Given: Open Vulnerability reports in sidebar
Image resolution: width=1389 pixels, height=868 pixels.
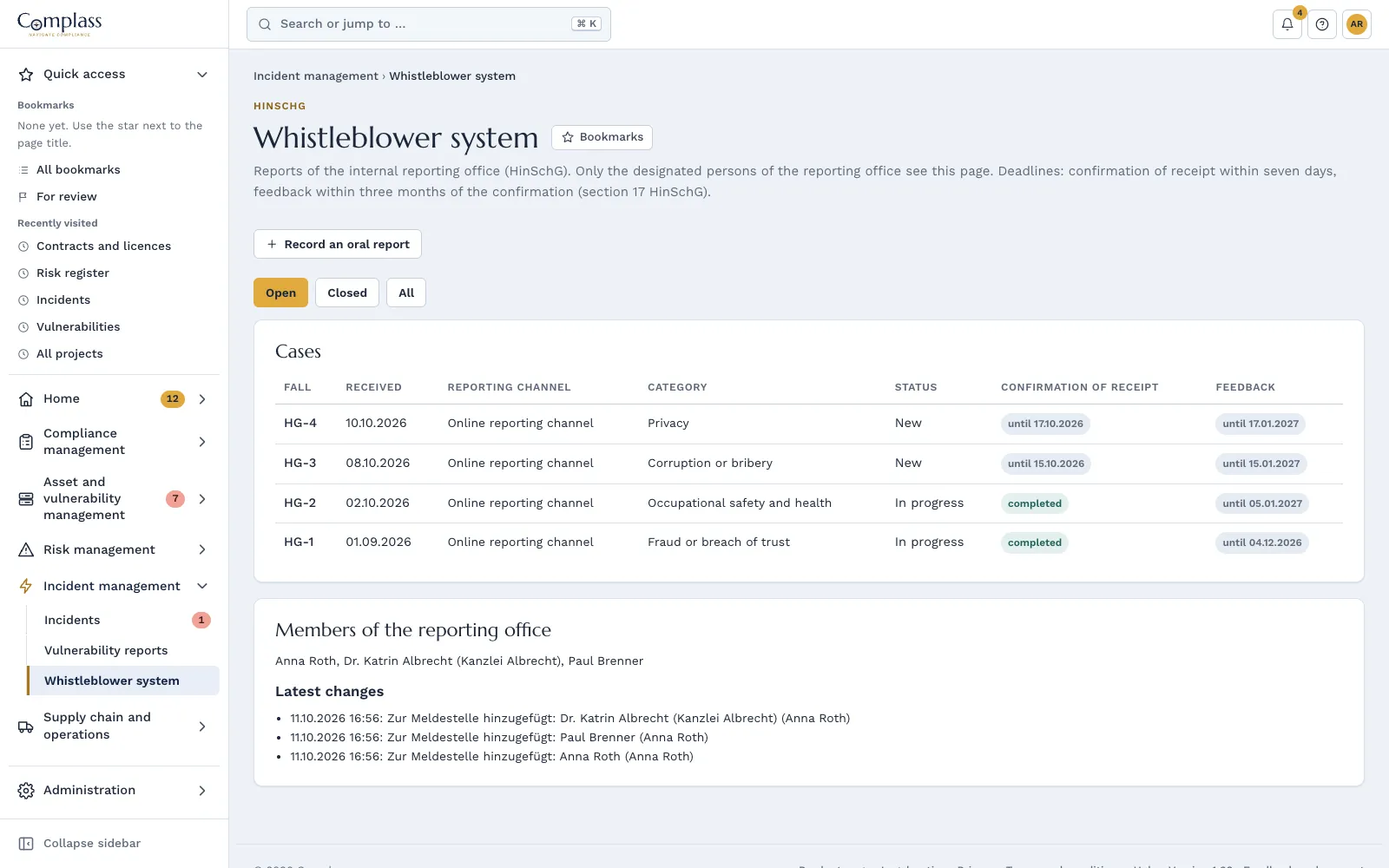Looking at the screenshot, I should 123,651.
